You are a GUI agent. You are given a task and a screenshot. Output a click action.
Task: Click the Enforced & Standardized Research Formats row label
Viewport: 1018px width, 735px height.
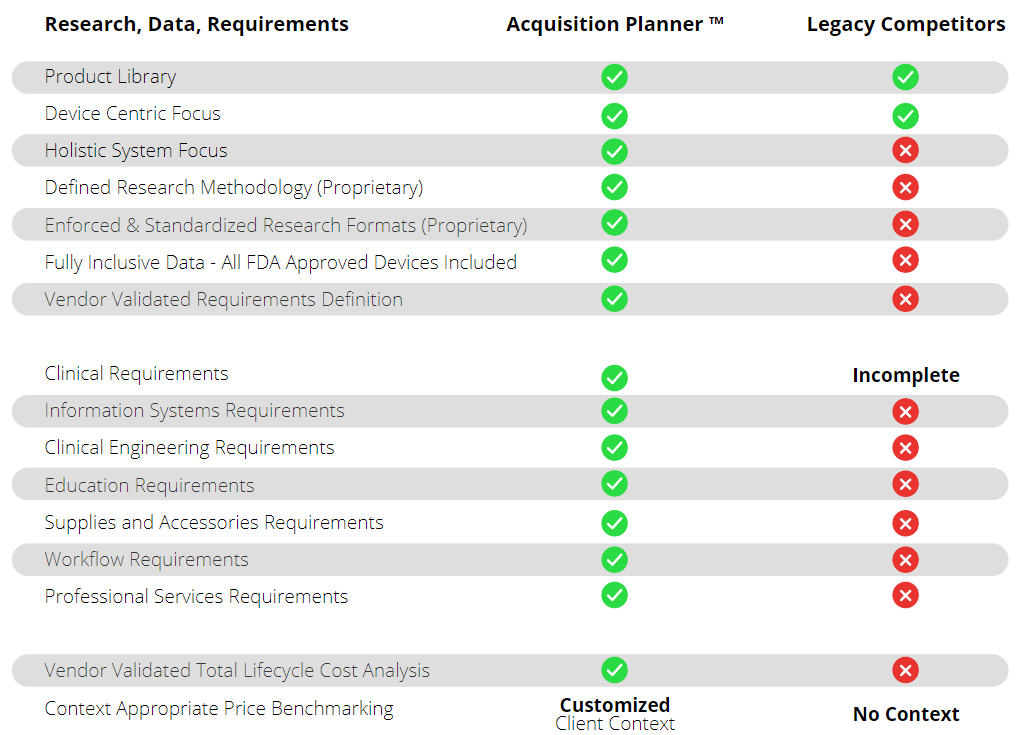(x=286, y=225)
